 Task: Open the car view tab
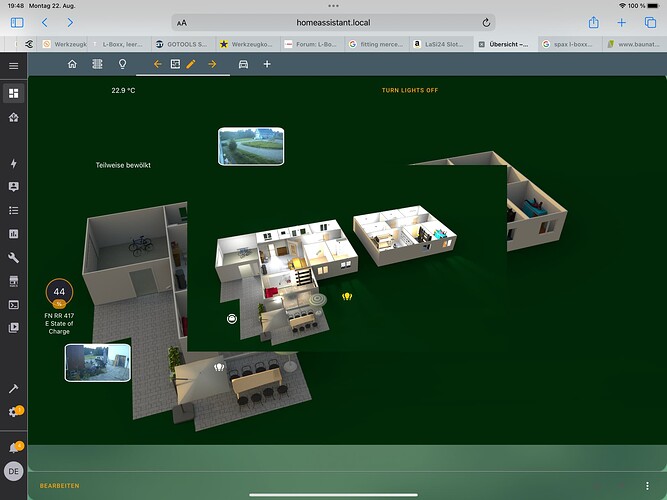(x=243, y=64)
